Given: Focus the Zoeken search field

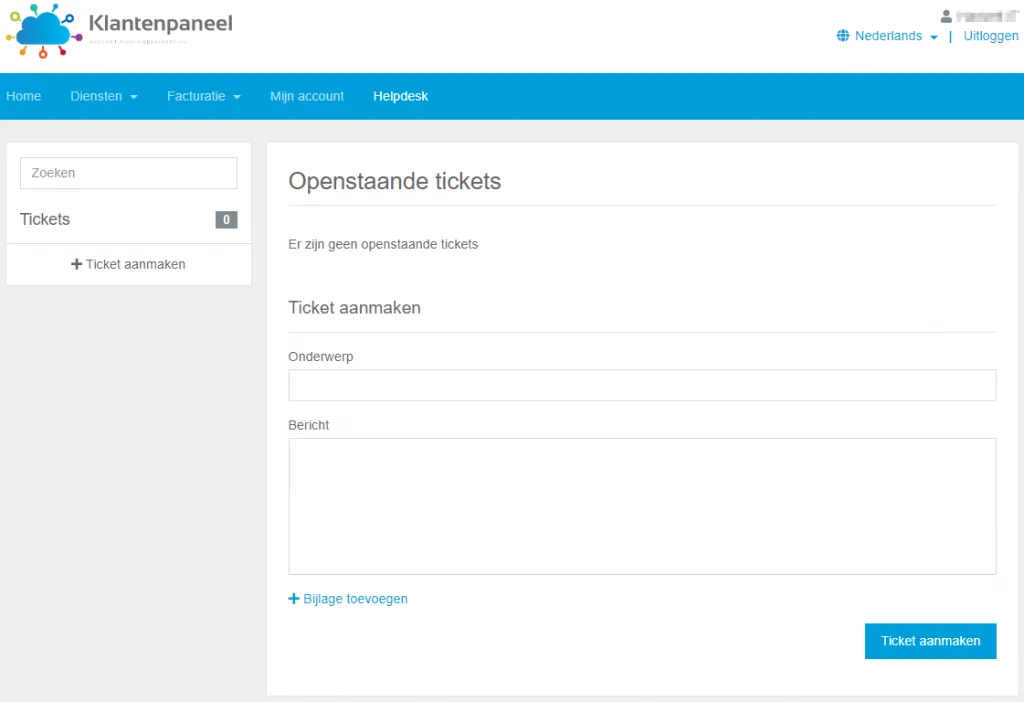Looking at the screenshot, I should click(x=129, y=173).
